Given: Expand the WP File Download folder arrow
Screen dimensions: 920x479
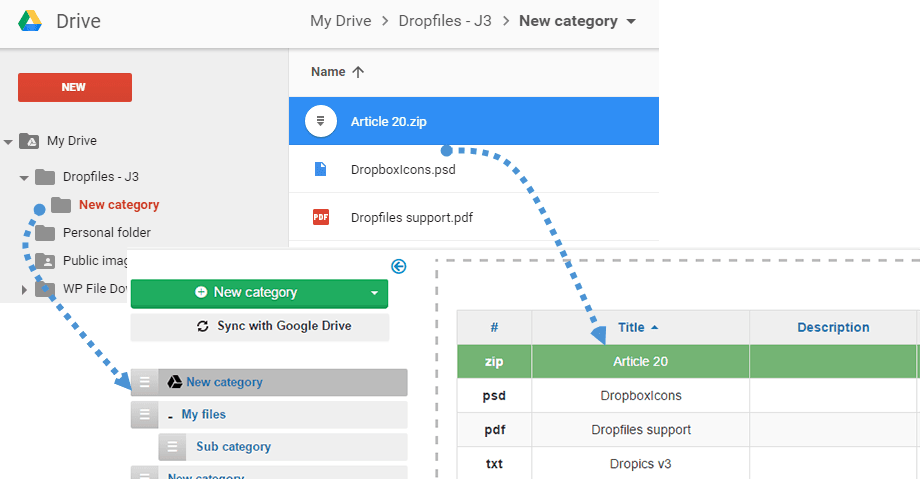Looking at the screenshot, I should click(24, 289).
